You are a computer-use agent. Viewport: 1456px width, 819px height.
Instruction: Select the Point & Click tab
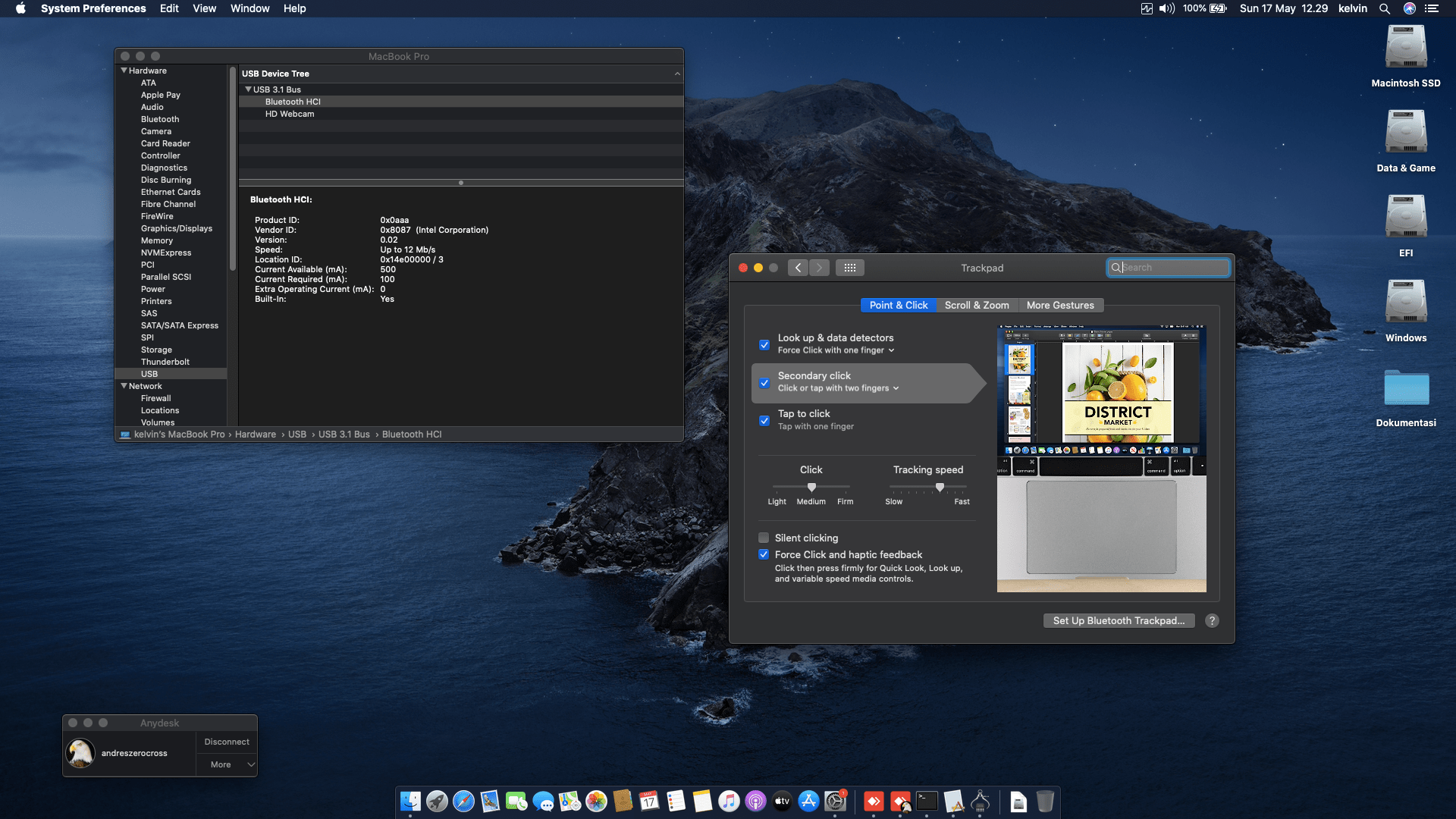pos(899,305)
